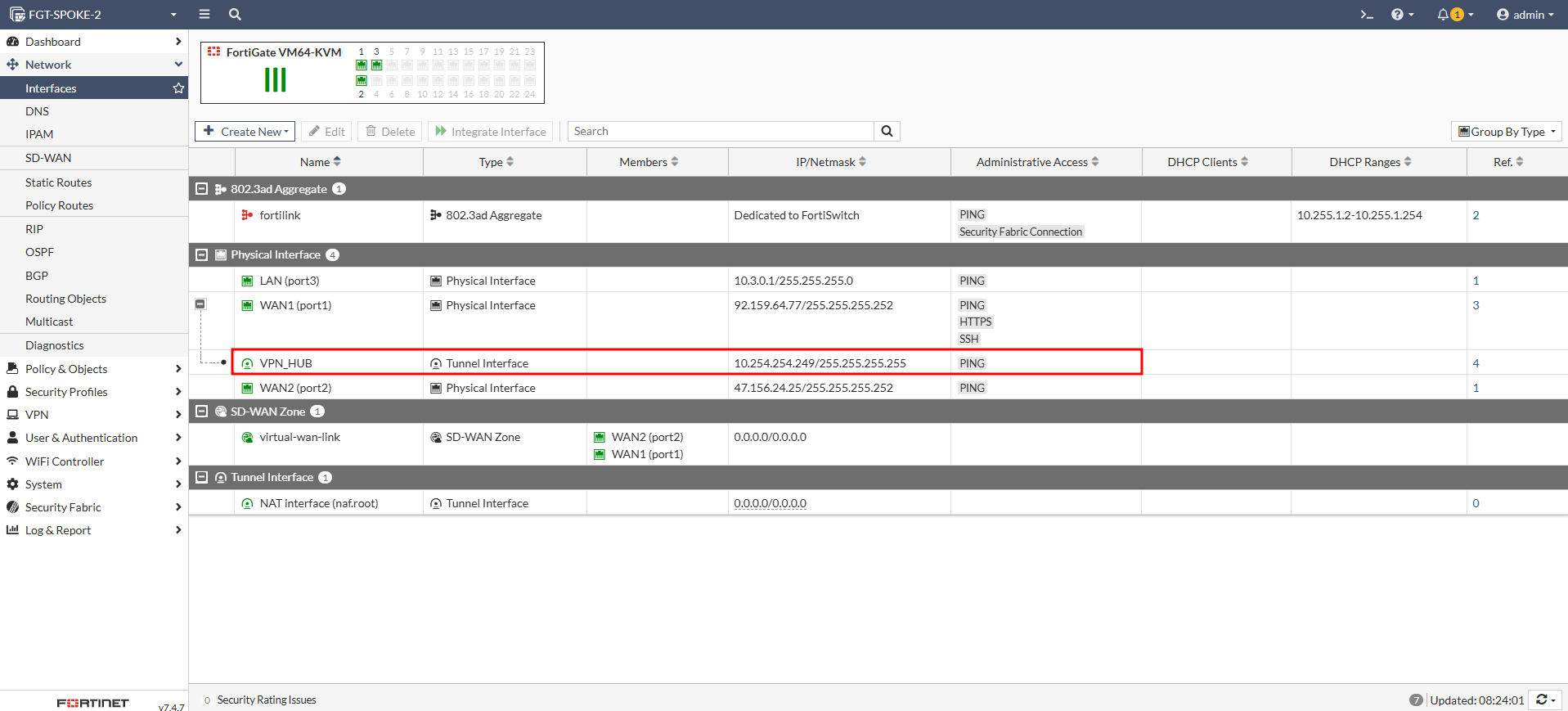Viewport: 1568px width, 711px height.
Task: Expand the Dashboard menu
Action: click(x=94, y=42)
